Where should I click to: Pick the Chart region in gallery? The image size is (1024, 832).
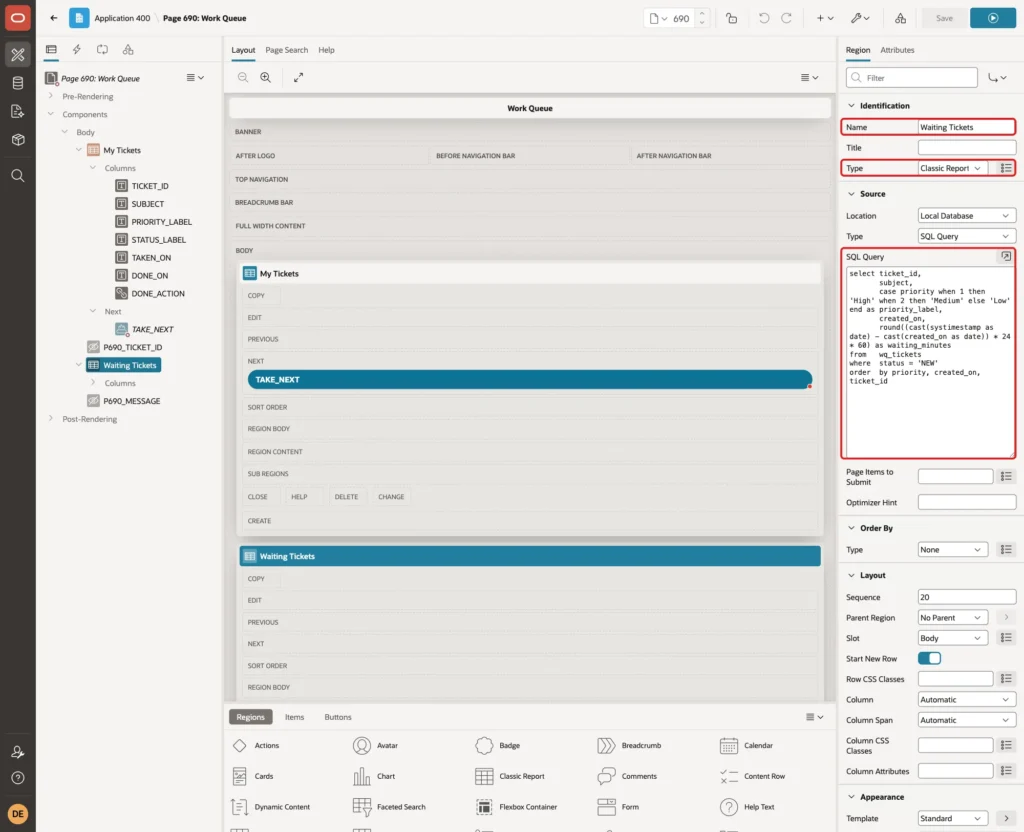pos(374,776)
